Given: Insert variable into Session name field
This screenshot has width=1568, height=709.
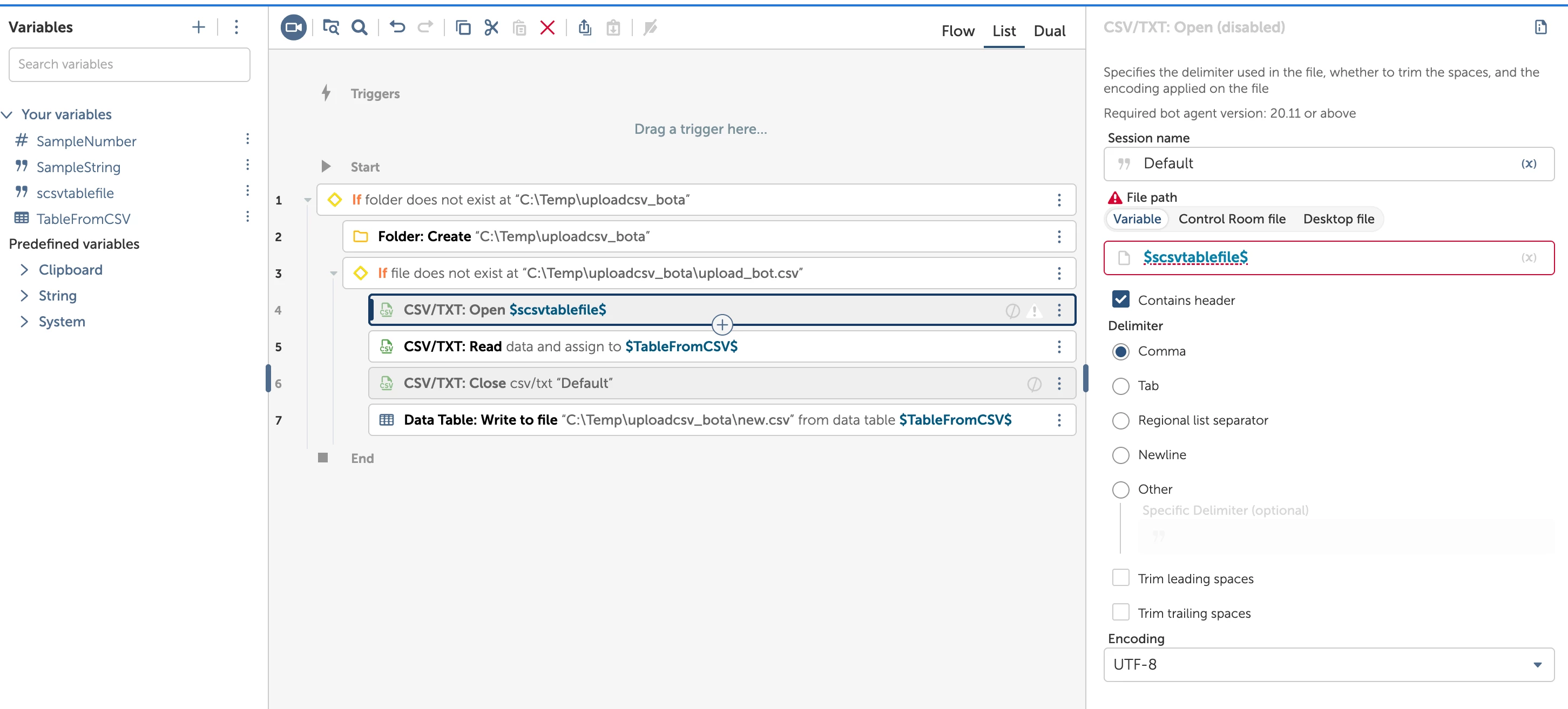Looking at the screenshot, I should tap(1528, 163).
